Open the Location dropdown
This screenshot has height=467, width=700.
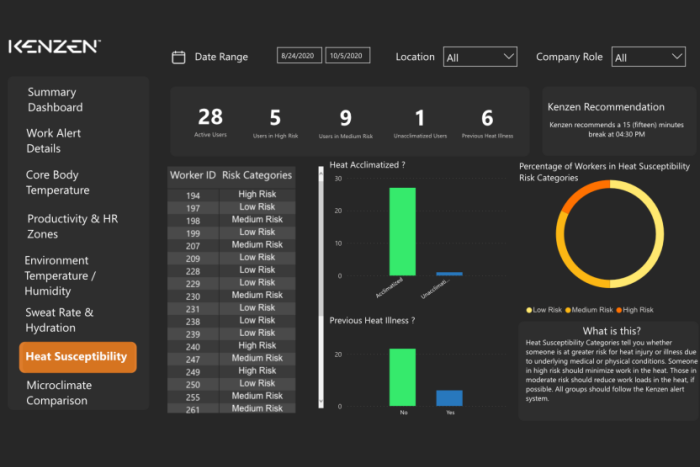[x=480, y=57]
